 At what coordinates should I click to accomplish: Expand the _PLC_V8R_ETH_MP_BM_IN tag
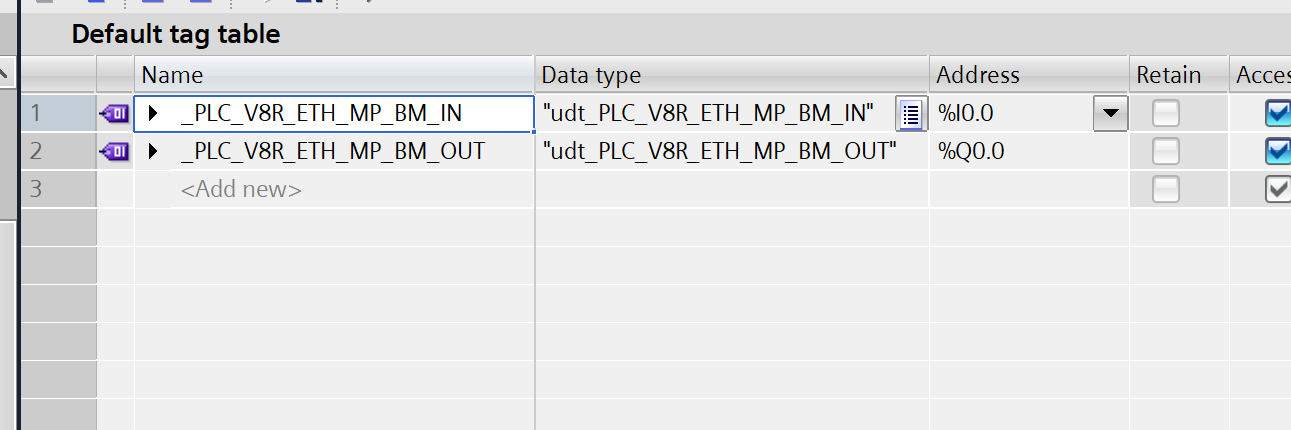[153, 114]
